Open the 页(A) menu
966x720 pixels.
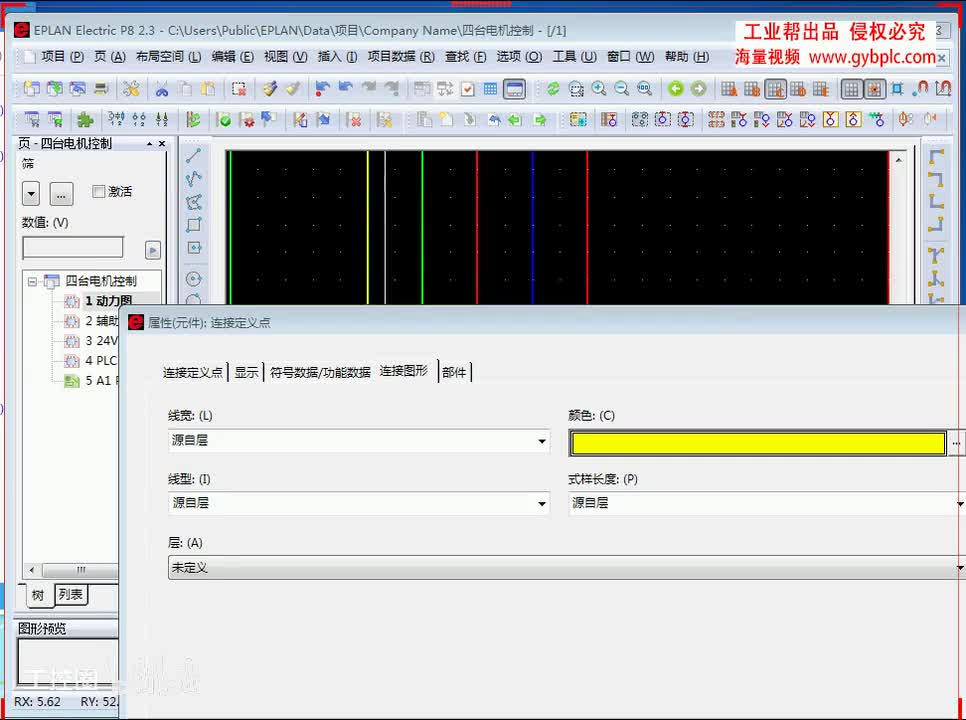(x=110, y=57)
